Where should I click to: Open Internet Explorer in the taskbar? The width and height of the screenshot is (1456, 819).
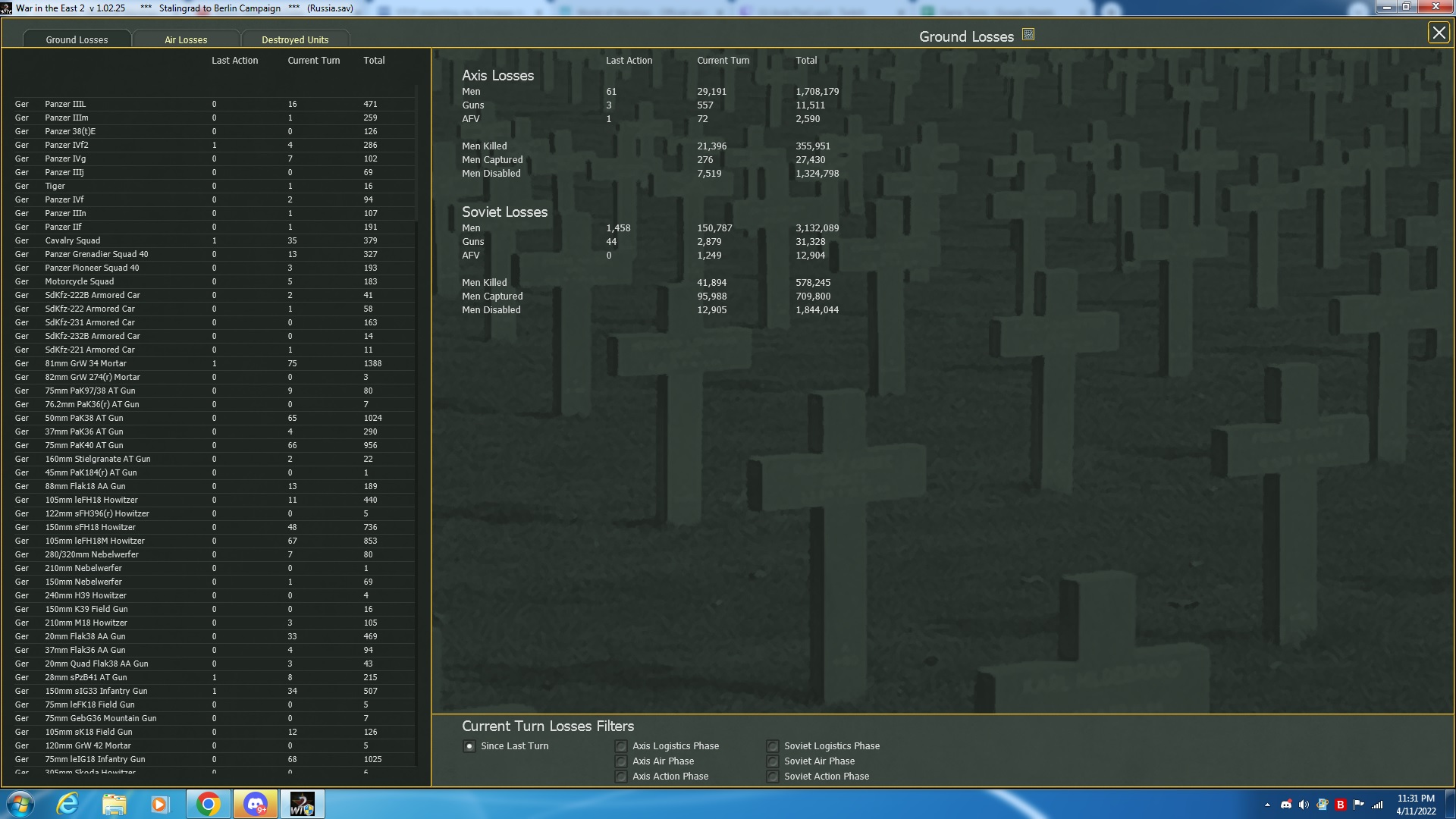pyautogui.click(x=68, y=804)
